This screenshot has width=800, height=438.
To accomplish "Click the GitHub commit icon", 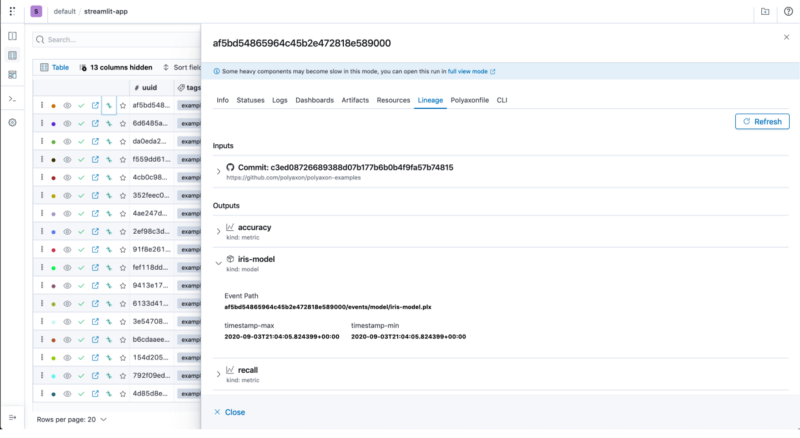I will 230,167.
